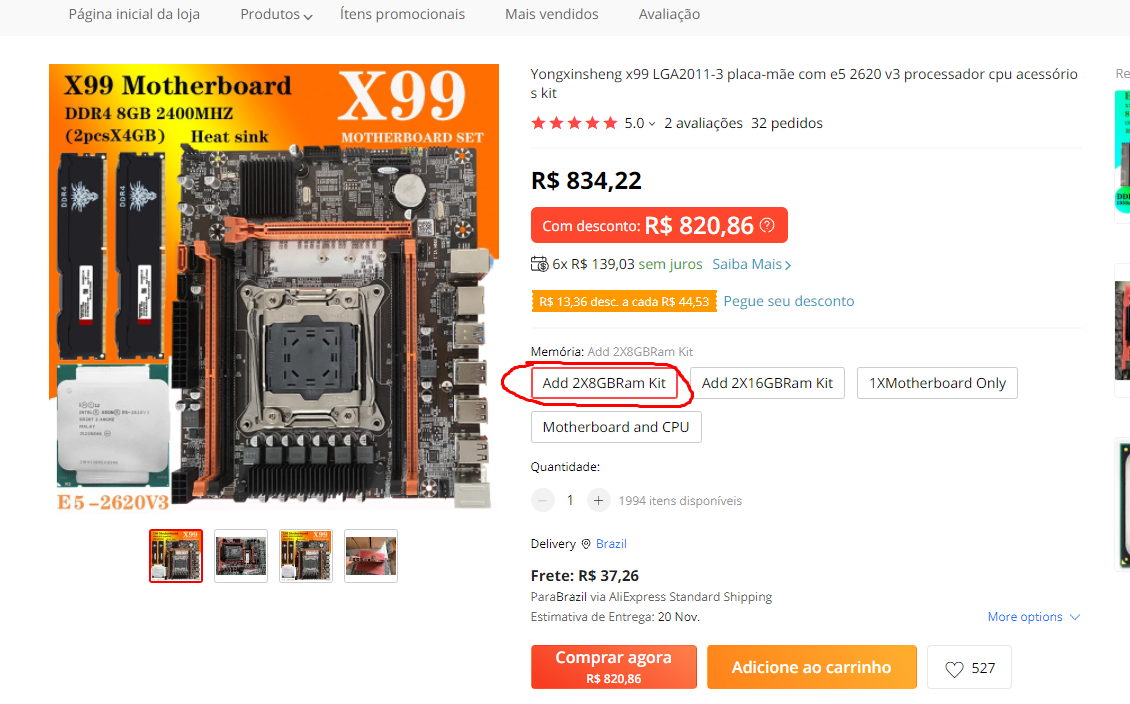Click the delivery location pin icon
1130x704 pixels.
pos(586,544)
